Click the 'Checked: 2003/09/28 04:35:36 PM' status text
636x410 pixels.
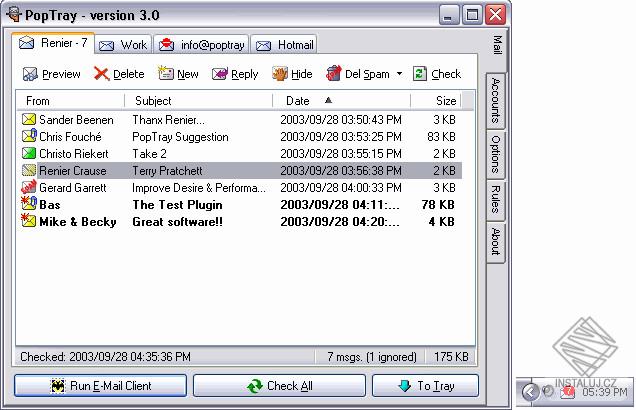105,357
